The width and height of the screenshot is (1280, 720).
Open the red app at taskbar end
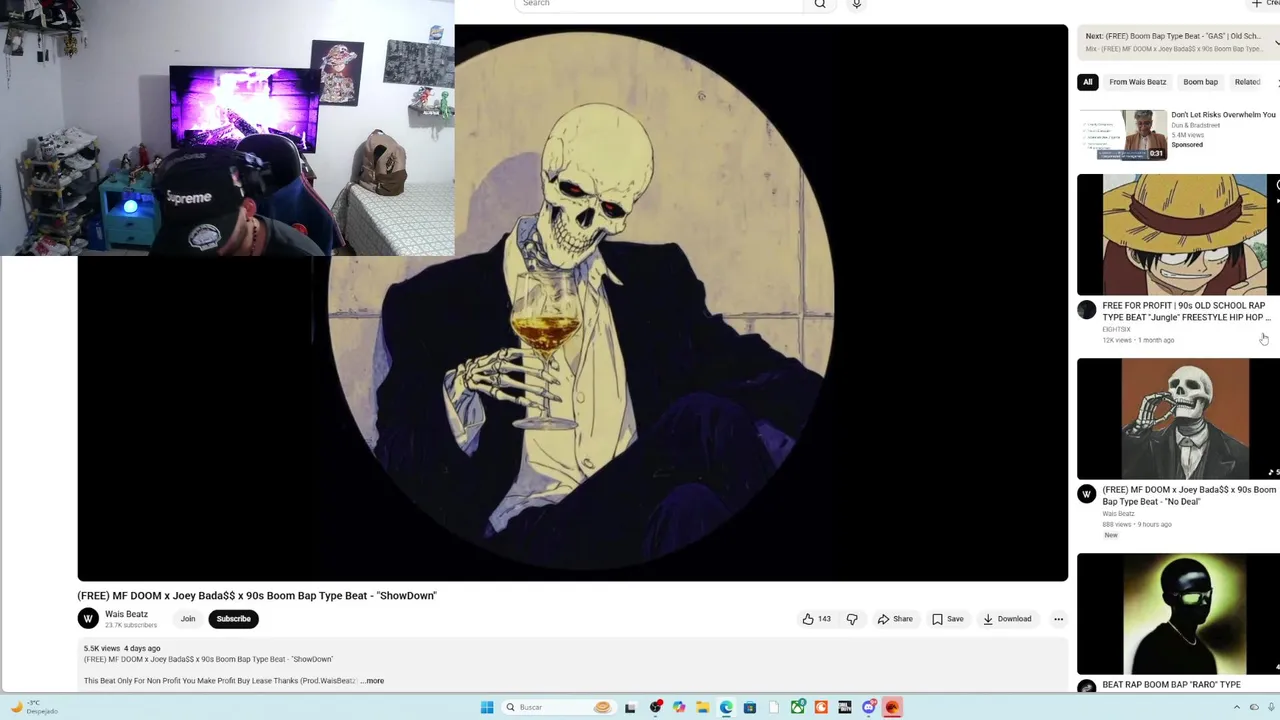[892, 707]
